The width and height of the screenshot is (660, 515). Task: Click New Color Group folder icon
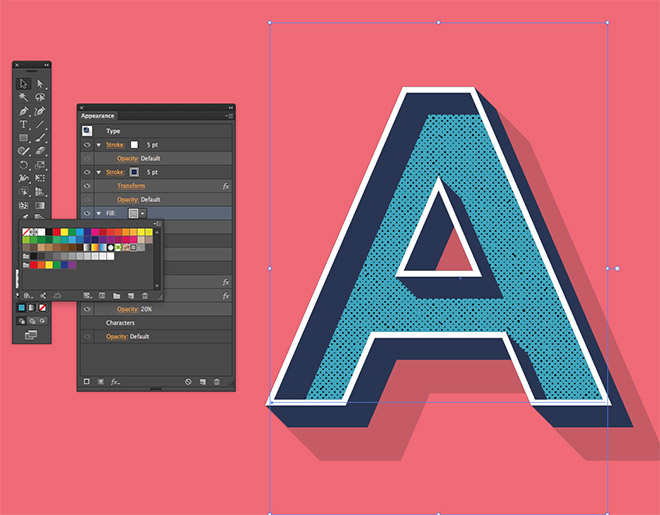(117, 296)
